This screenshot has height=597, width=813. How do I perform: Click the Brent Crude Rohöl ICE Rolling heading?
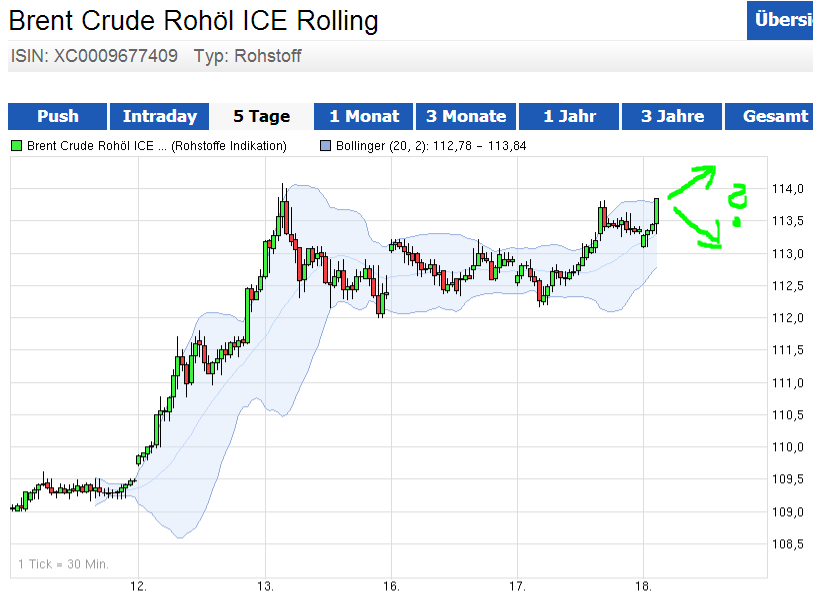point(194,20)
